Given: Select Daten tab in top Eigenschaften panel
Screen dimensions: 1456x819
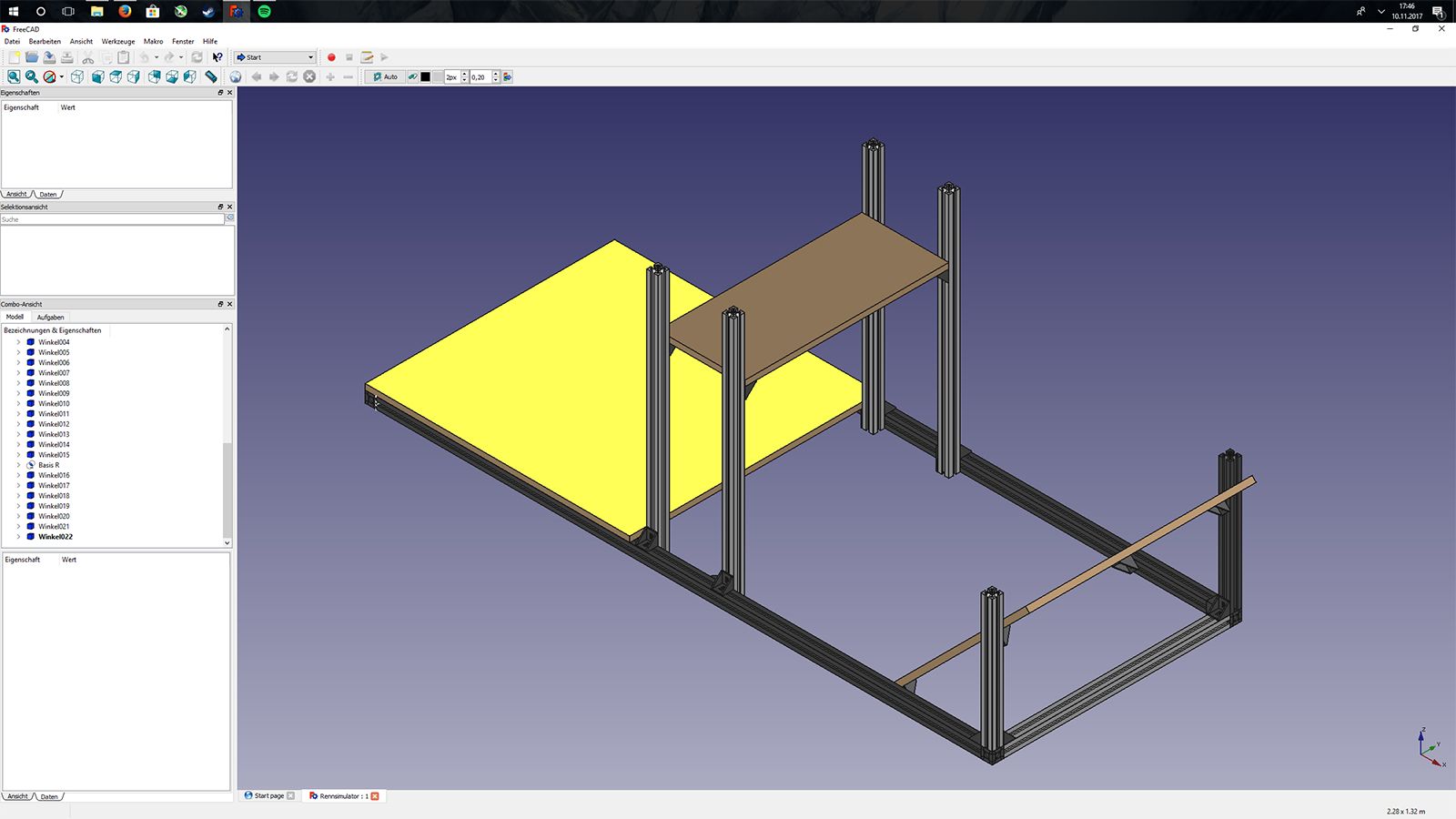Looking at the screenshot, I should click(48, 194).
